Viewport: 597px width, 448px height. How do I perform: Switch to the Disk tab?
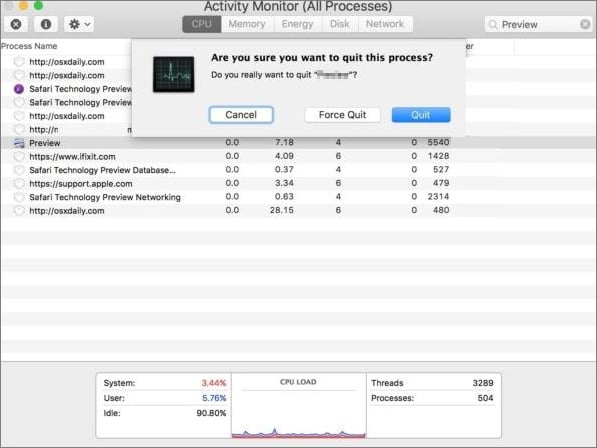coord(340,24)
